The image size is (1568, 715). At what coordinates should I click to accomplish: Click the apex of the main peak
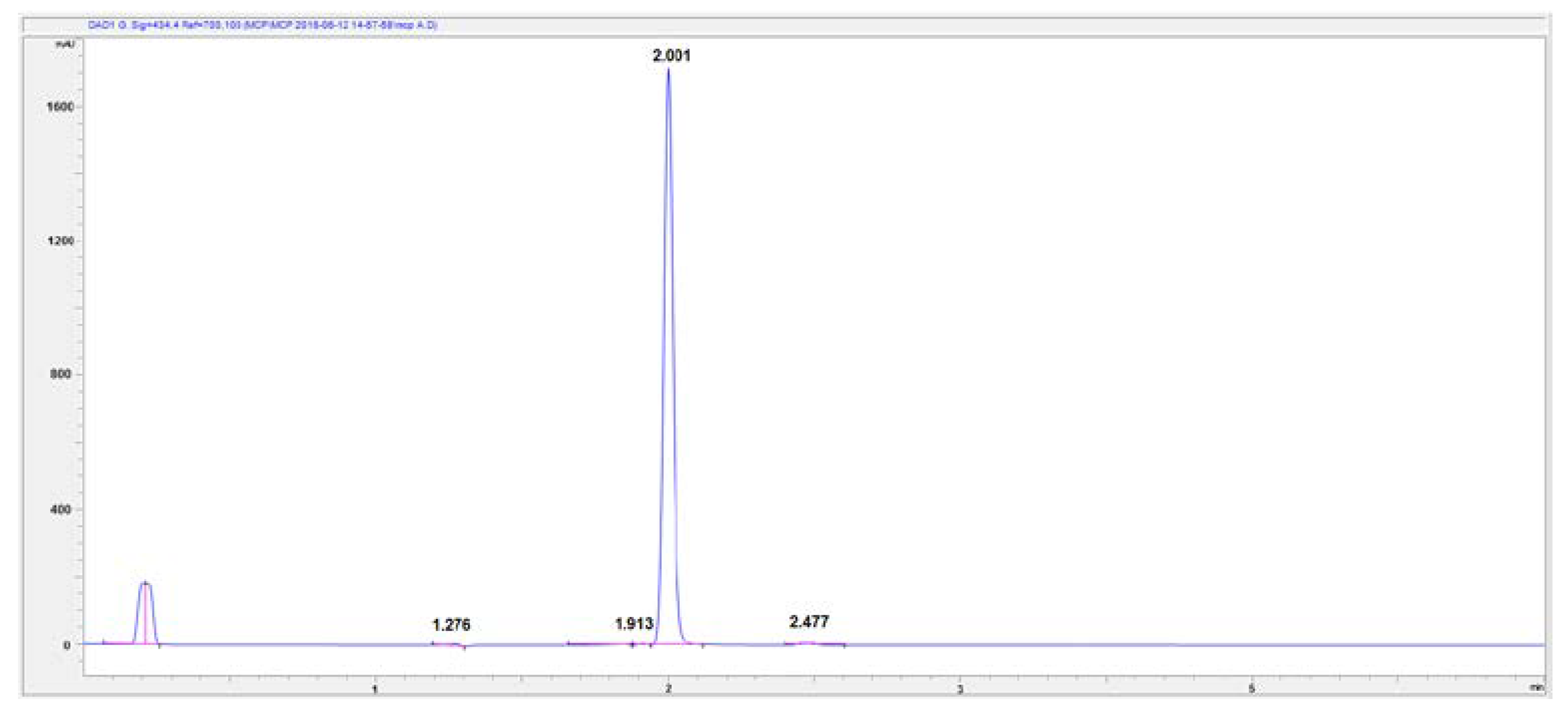pos(669,70)
